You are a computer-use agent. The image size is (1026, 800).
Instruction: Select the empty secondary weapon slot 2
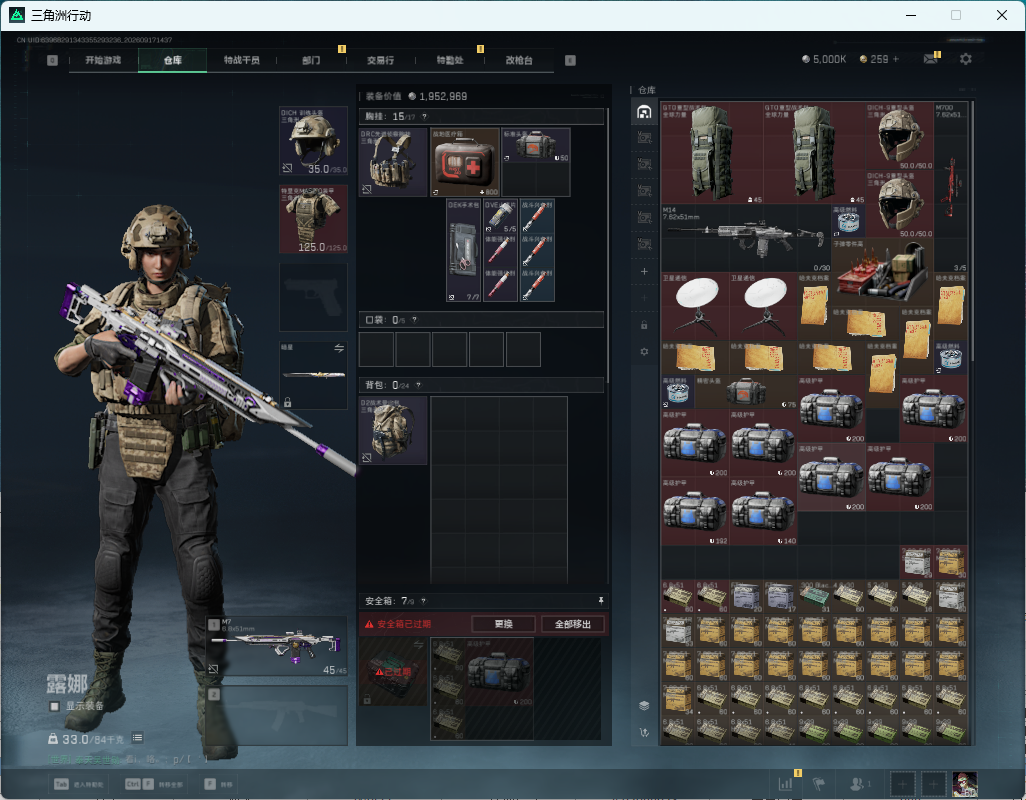(277, 716)
